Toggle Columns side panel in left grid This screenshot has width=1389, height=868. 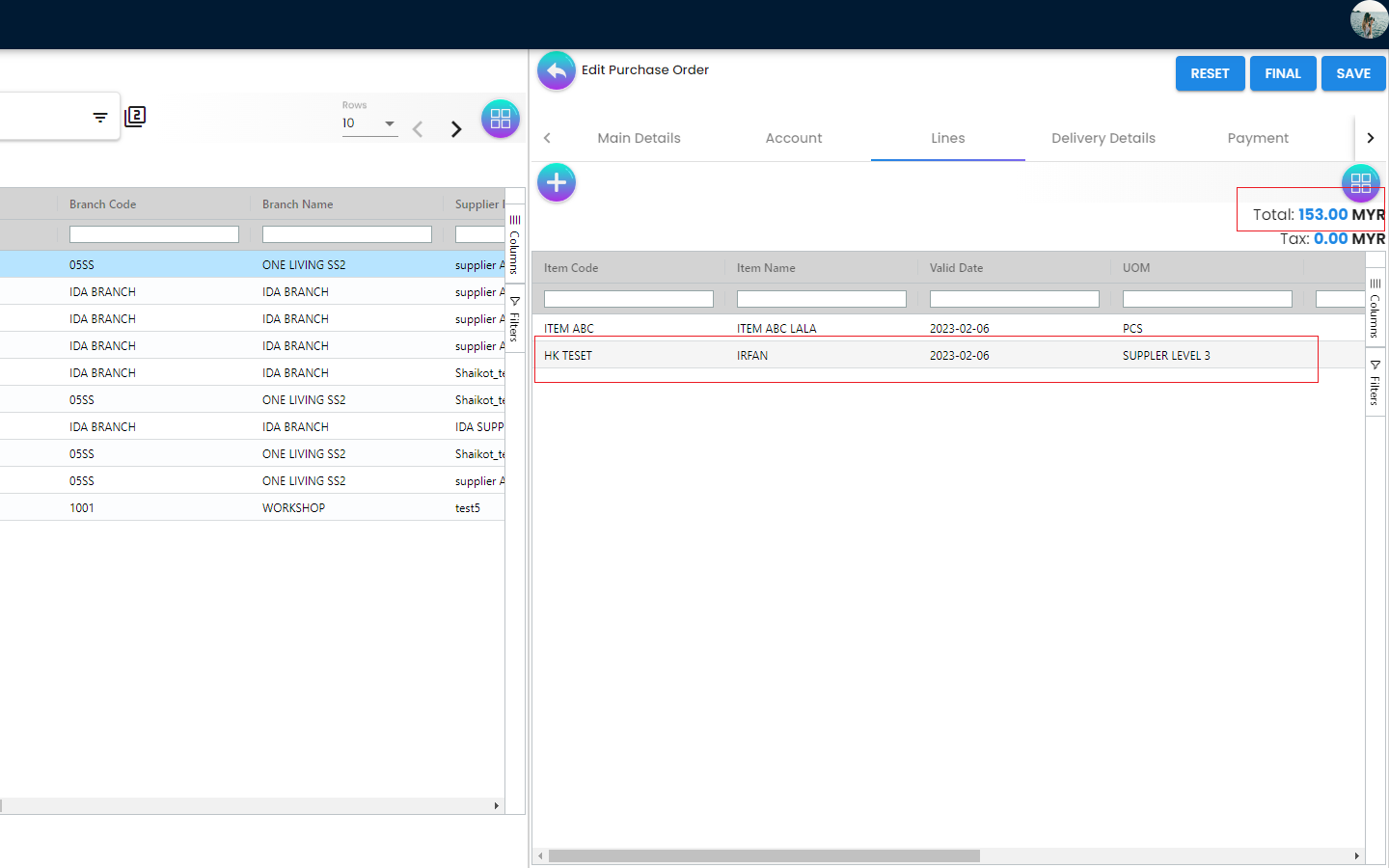pyautogui.click(x=514, y=245)
